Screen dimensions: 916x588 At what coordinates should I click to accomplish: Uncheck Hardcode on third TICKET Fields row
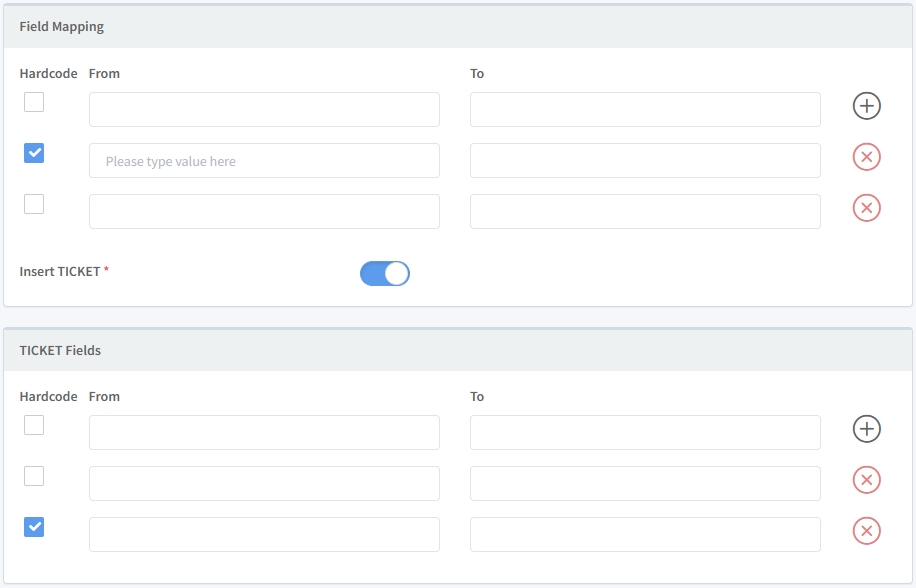point(34,526)
